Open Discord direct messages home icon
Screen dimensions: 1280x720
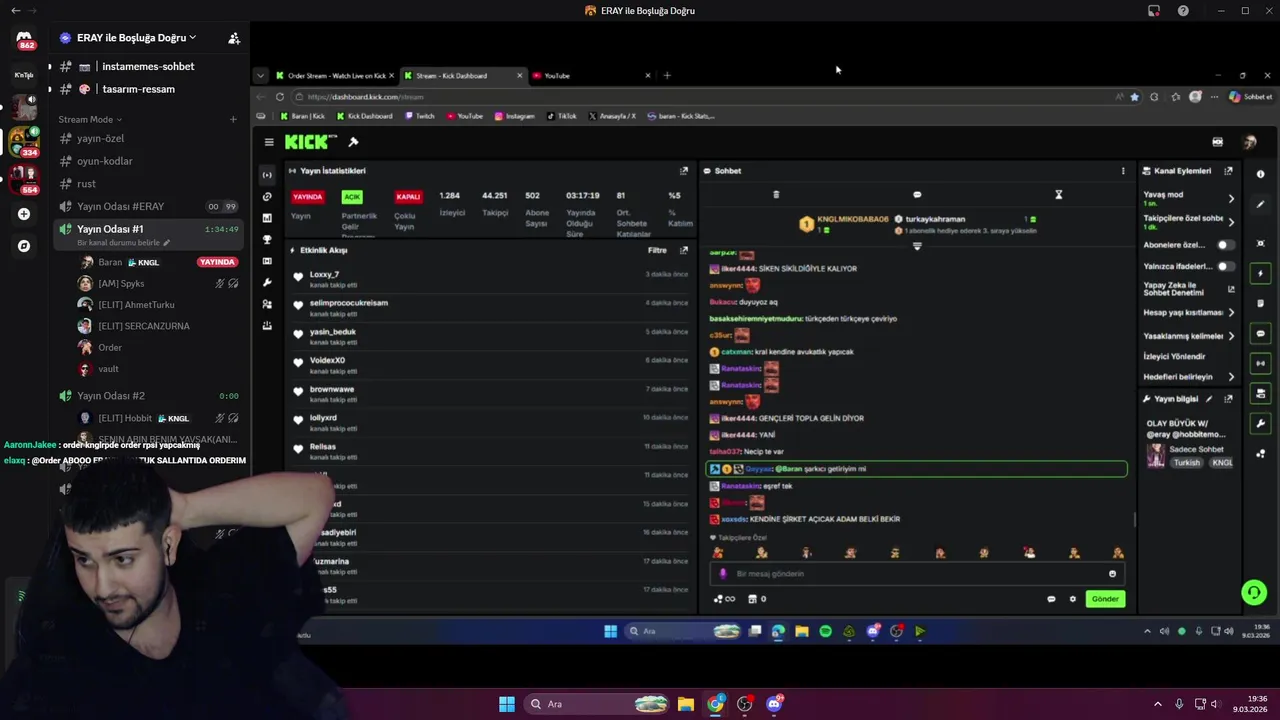pos(24,39)
